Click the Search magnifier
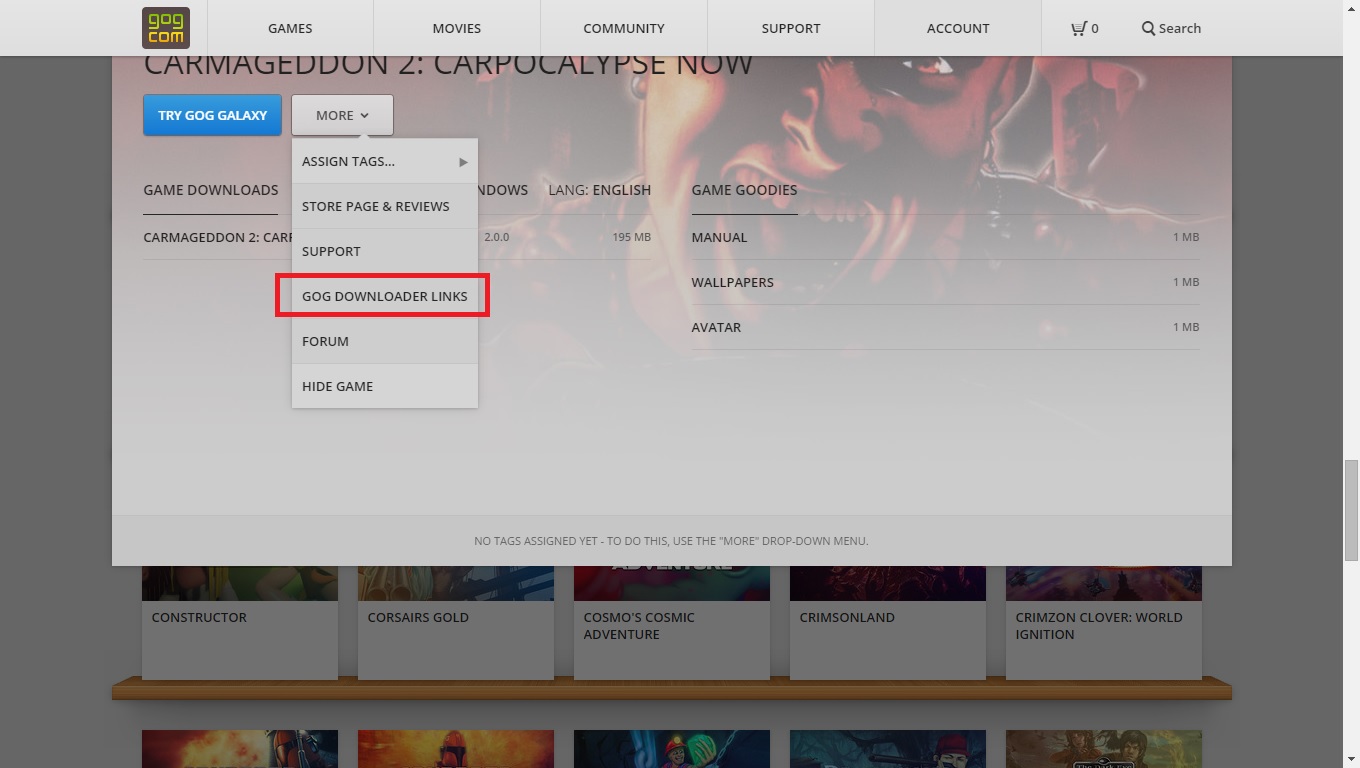 coord(1148,28)
